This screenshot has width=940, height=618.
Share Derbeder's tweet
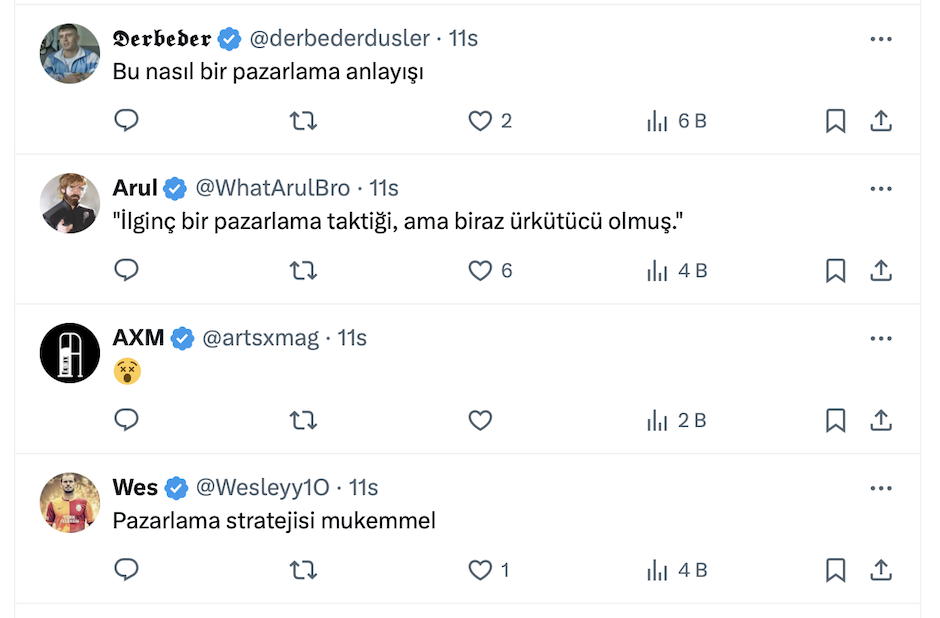(x=880, y=121)
